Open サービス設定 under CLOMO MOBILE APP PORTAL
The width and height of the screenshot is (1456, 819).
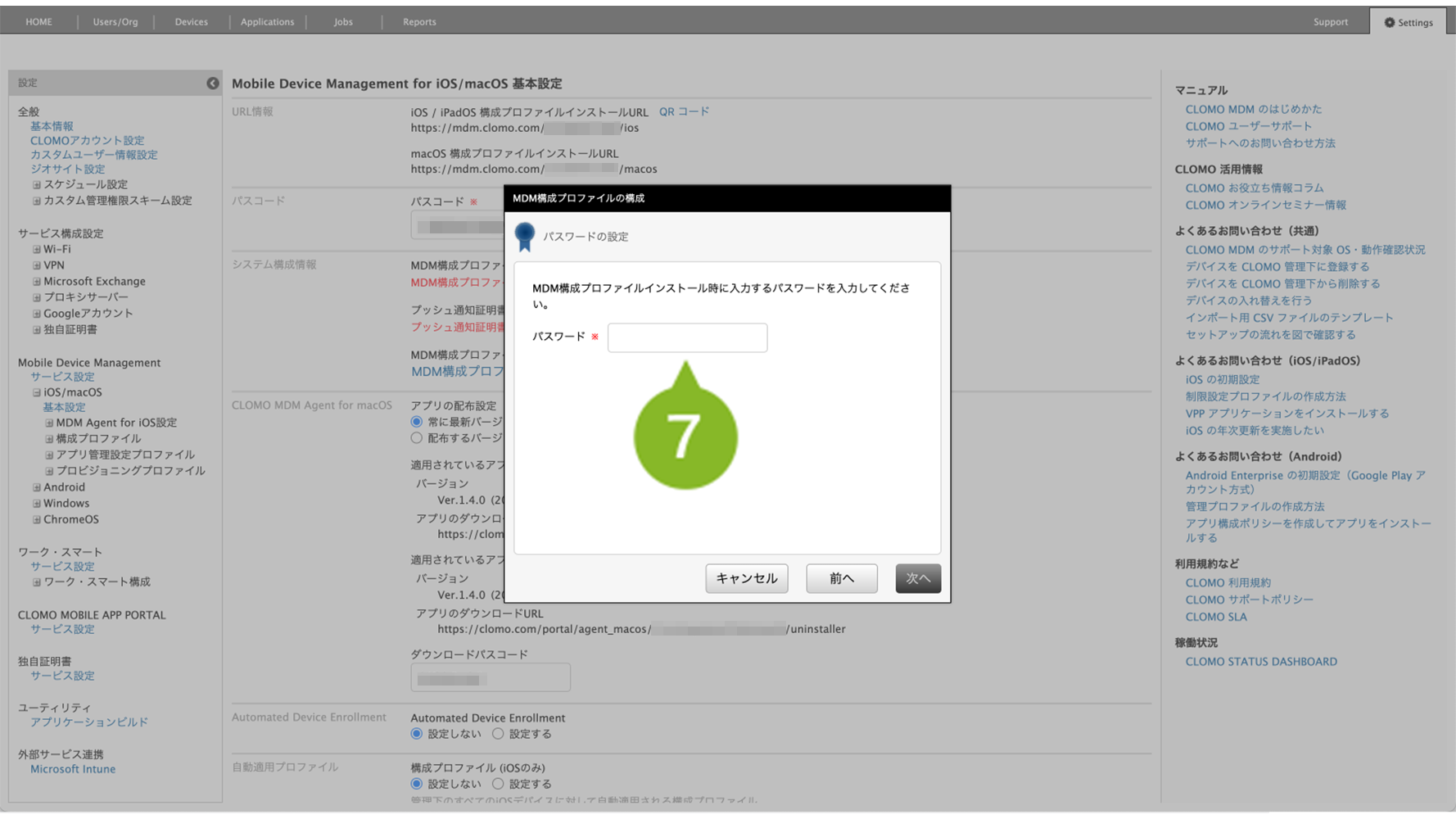coord(62,630)
